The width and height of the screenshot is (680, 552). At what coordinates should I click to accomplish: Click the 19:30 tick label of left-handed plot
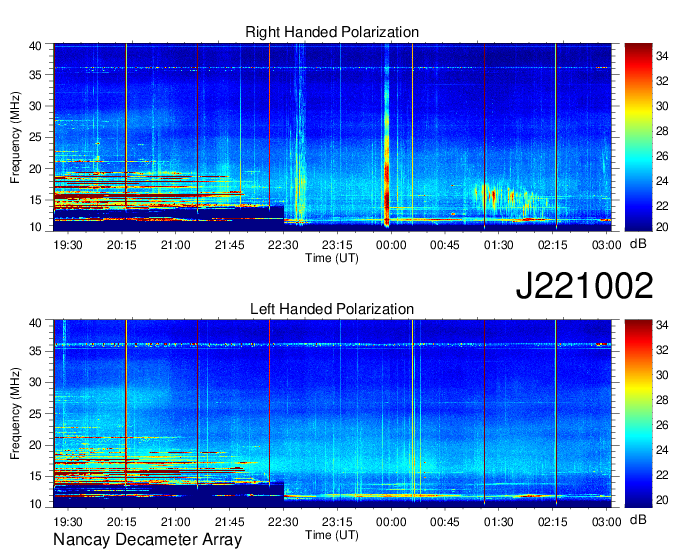(x=68, y=522)
